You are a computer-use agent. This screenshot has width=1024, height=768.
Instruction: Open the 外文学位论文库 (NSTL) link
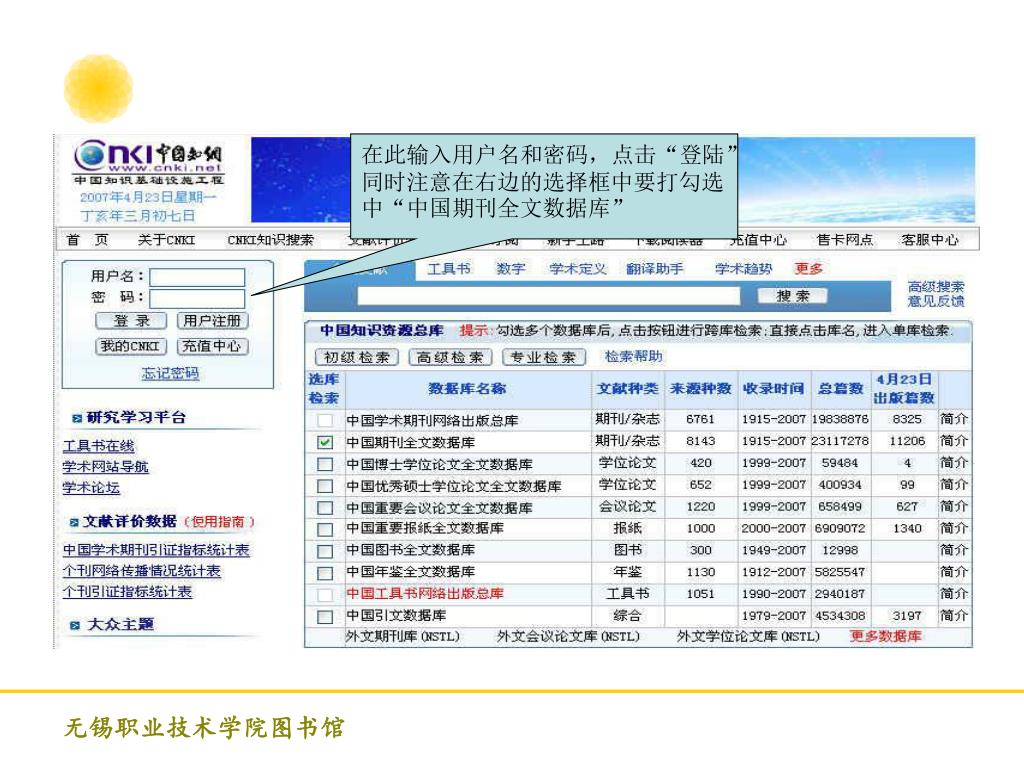[748, 636]
